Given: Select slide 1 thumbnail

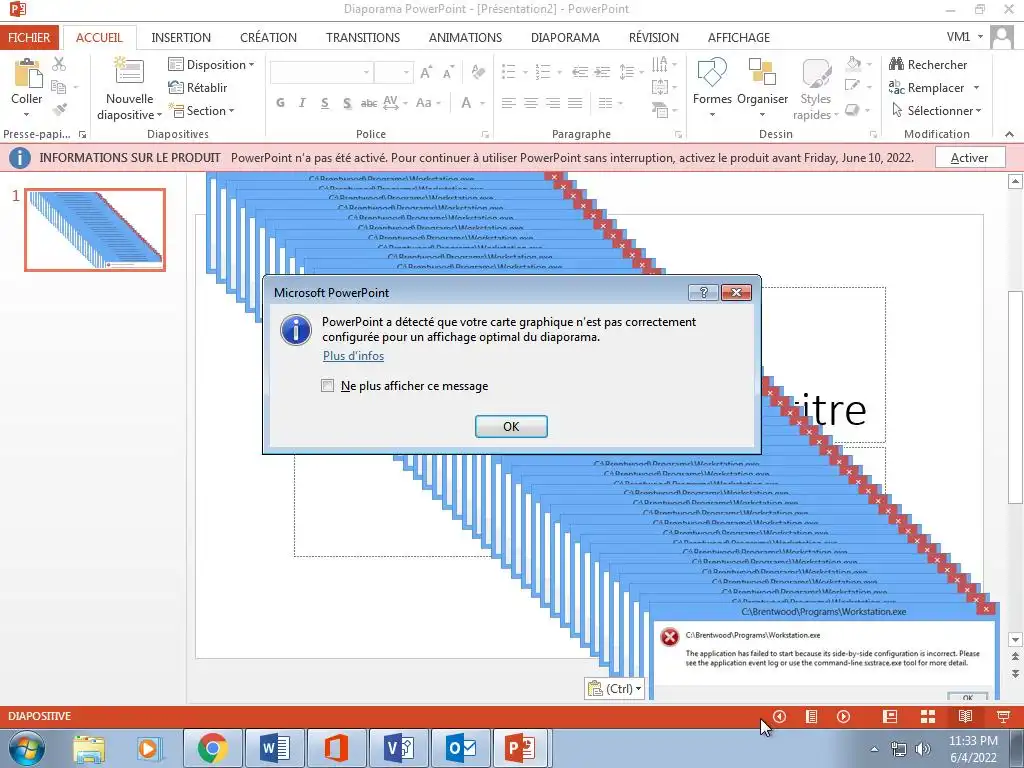Looking at the screenshot, I should (x=95, y=230).
